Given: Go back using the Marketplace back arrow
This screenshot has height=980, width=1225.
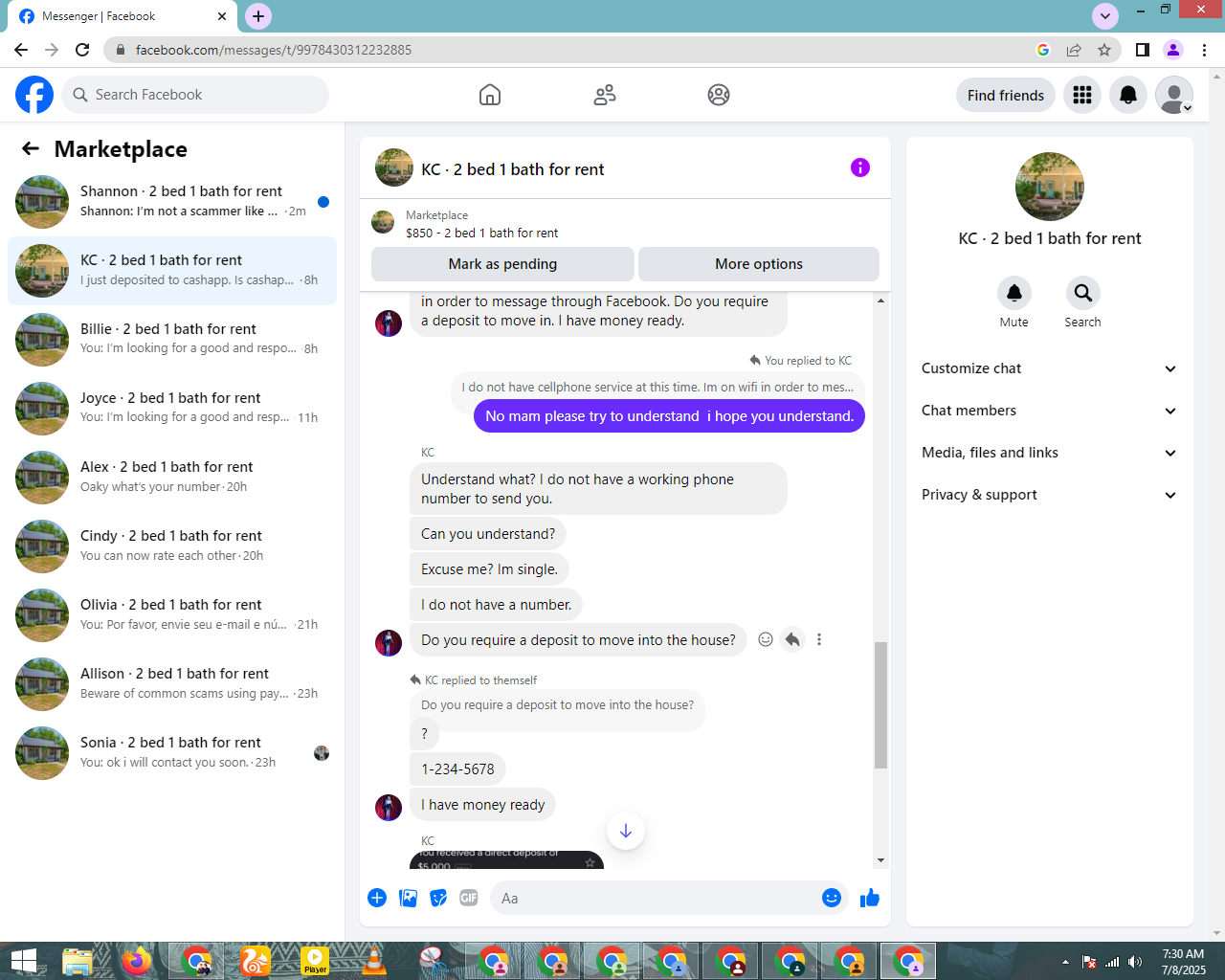Looking at the screenshot, I should click(31, 148).
